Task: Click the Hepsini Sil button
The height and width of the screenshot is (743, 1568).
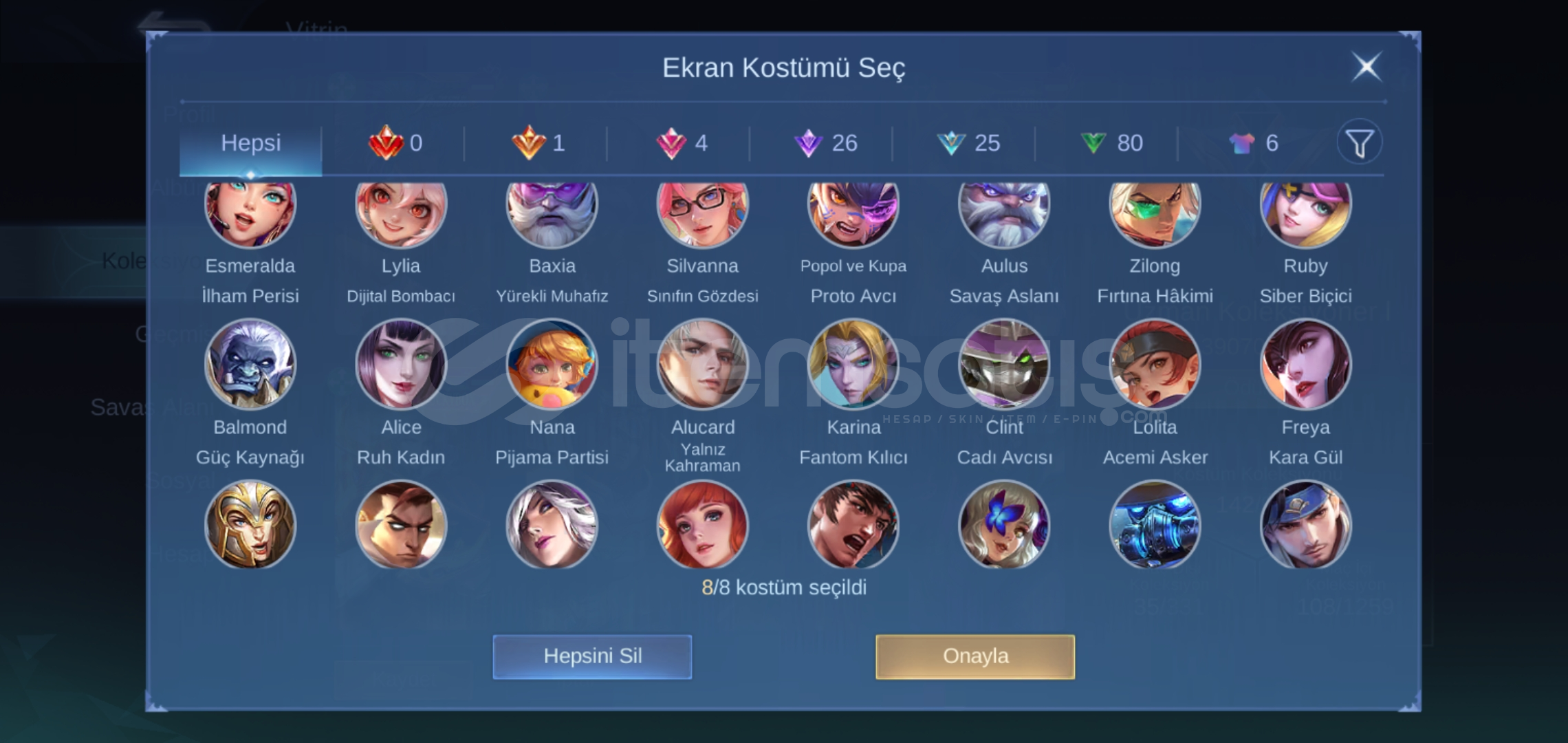Action: click(592, 656)
